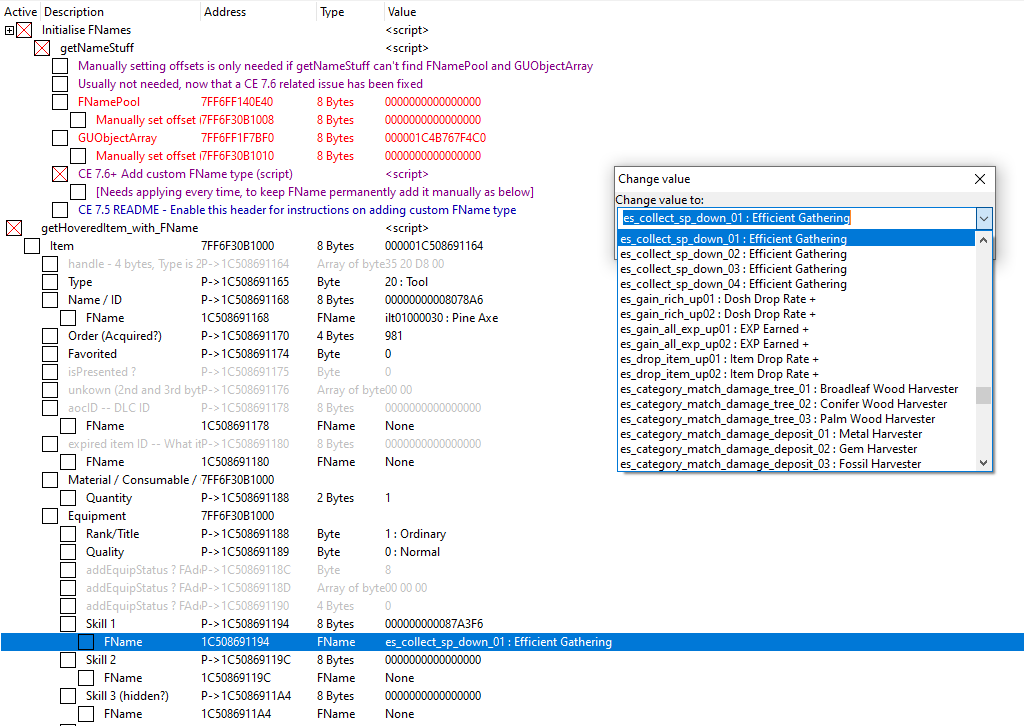Click the dropdown list scrollbar thumb
Screen dimensions: 1024x726
[x=984, y=396]
